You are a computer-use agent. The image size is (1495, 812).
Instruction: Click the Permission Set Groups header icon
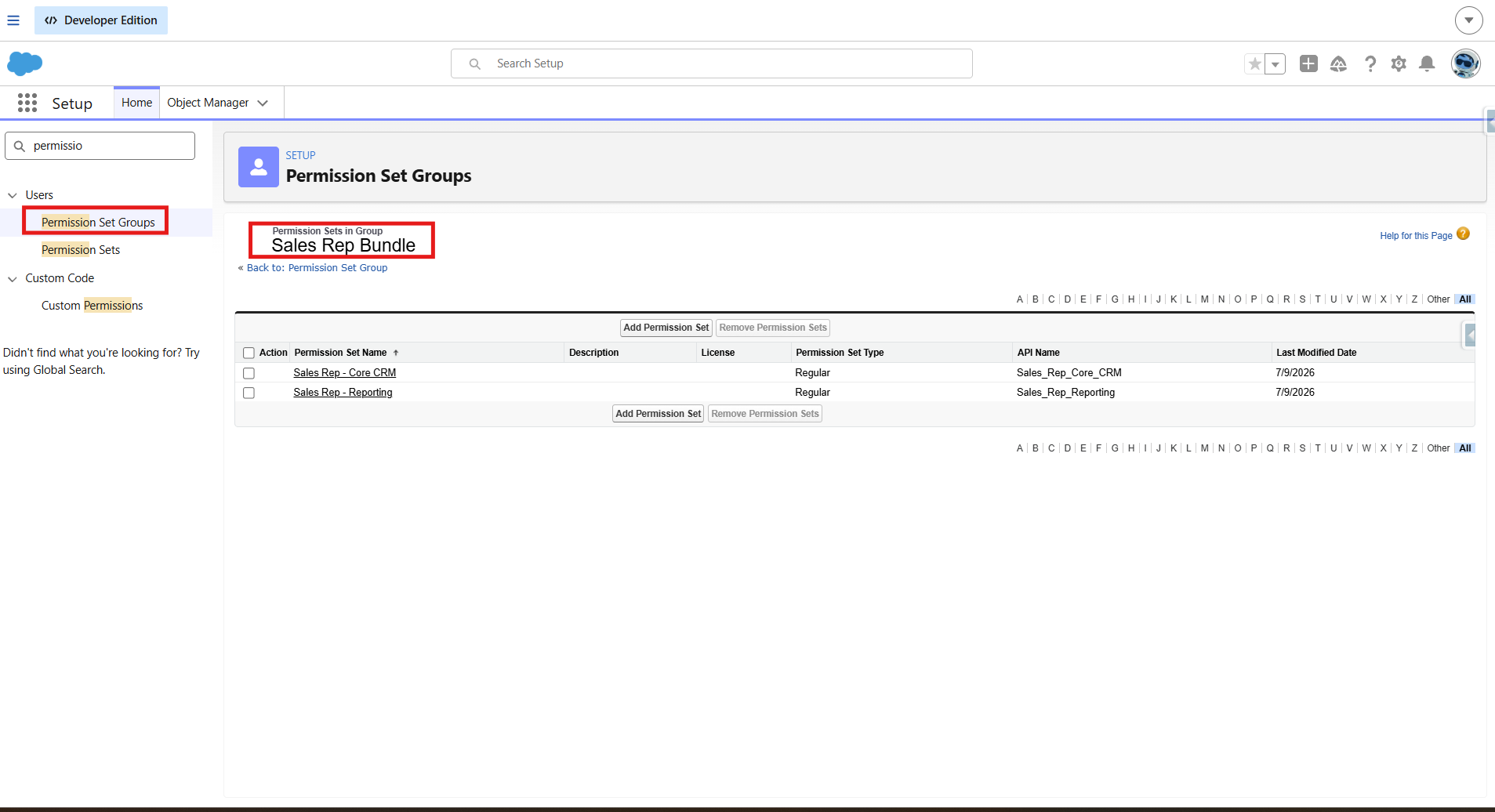(x=259, y=167)
